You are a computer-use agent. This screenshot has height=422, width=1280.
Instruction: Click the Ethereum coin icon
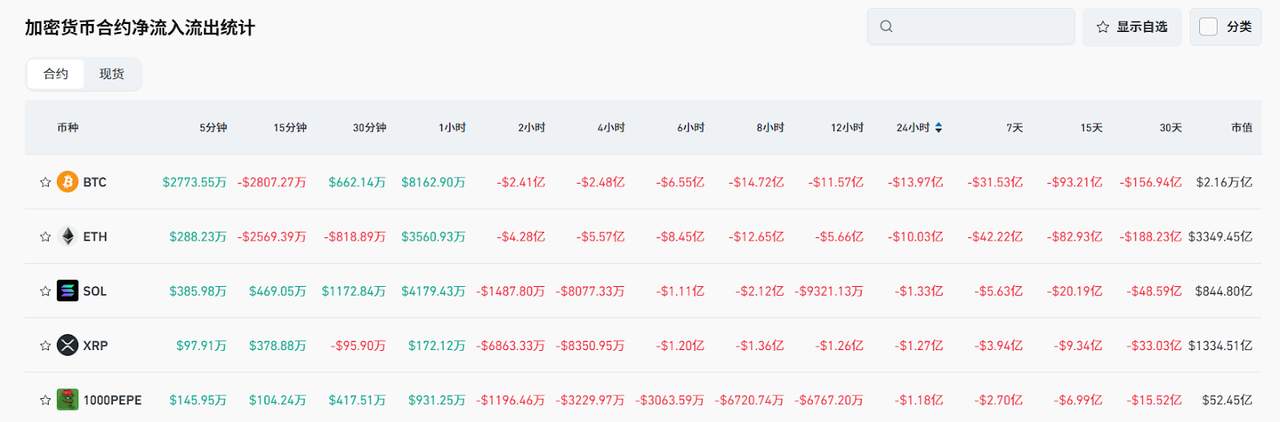pos(68,237)
